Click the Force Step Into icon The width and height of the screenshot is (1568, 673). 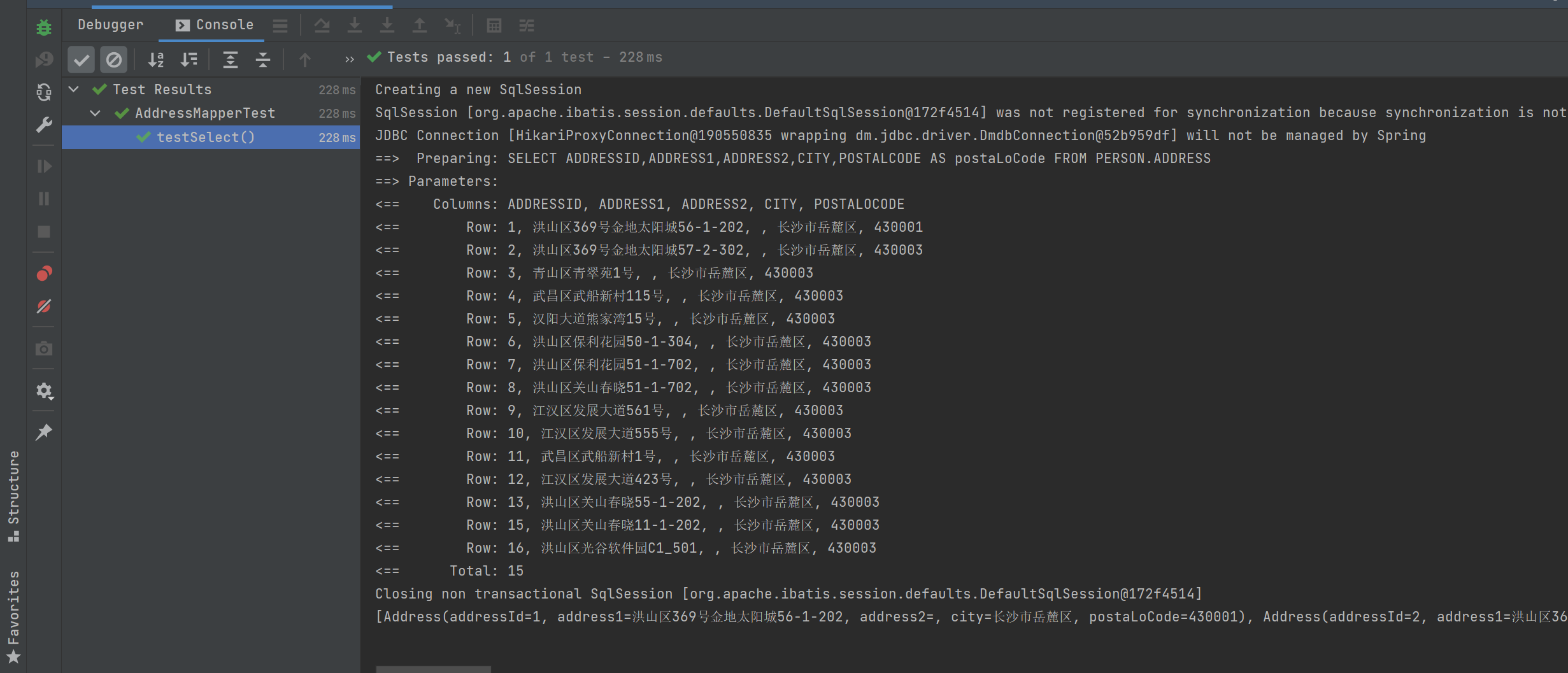tap(387, 25)
